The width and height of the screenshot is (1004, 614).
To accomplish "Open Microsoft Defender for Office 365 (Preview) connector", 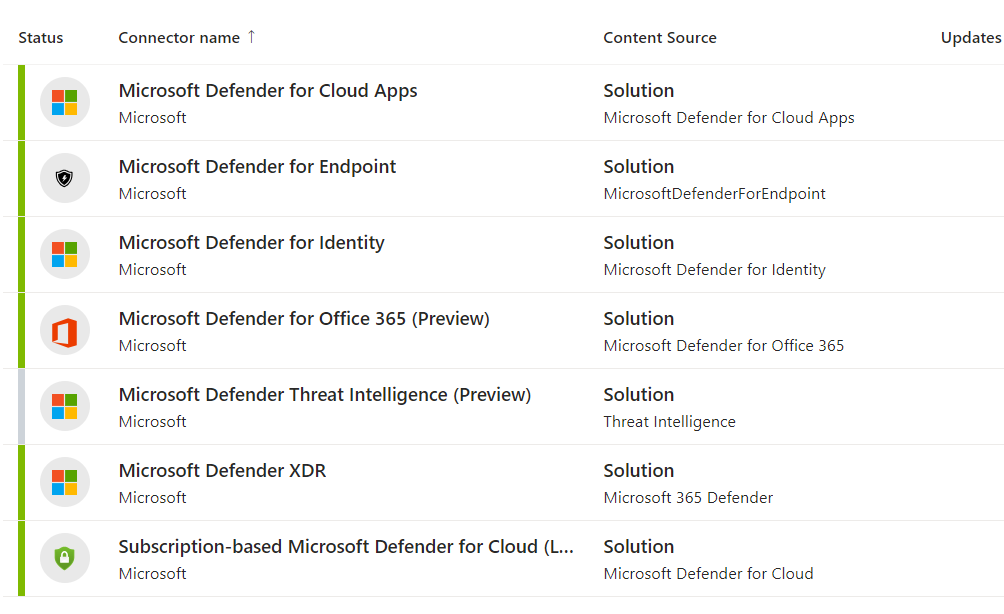I will pyautogui.click(x=304, y=319).
